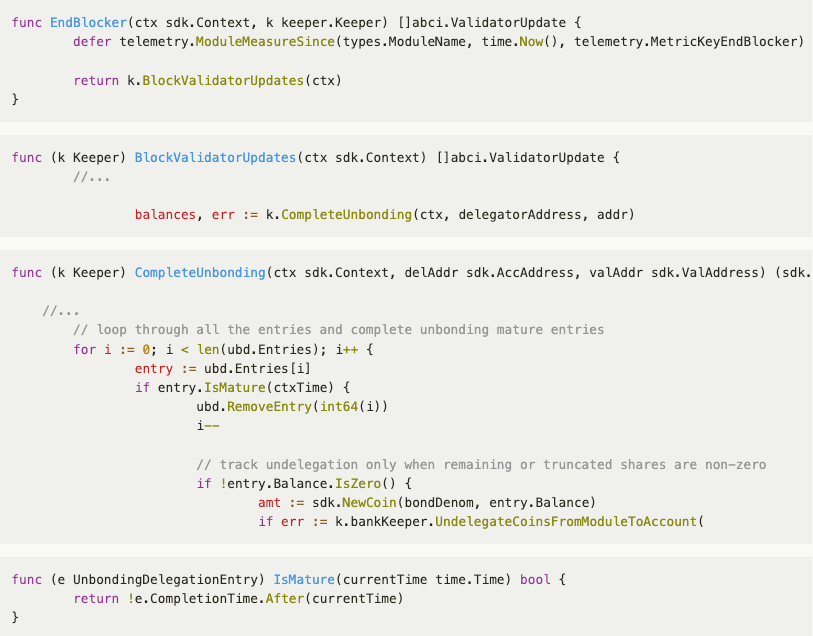Click the red balances variable

[165, 215]
